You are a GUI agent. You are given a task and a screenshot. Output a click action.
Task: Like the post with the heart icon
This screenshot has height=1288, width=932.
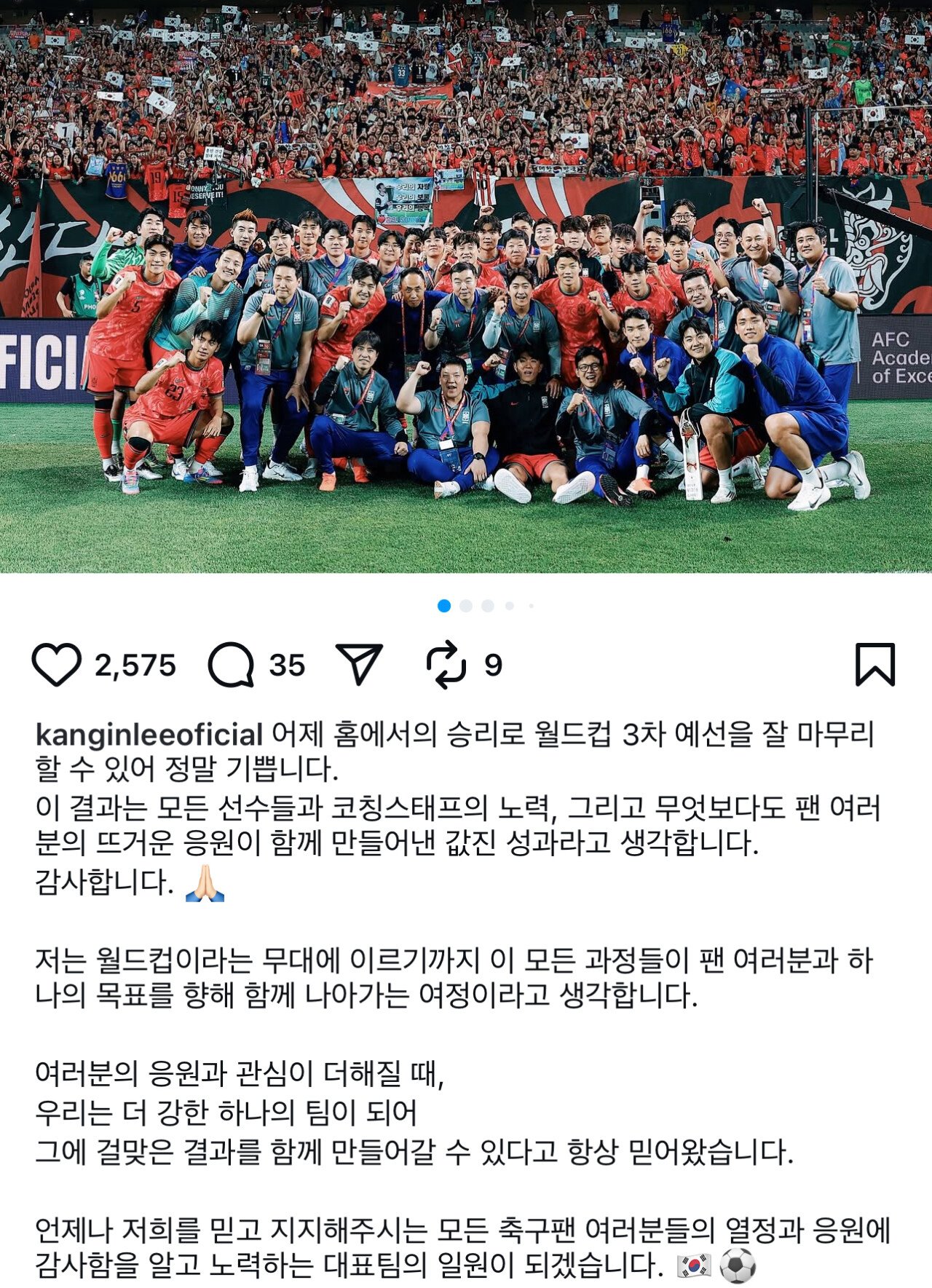pos(56,665)
